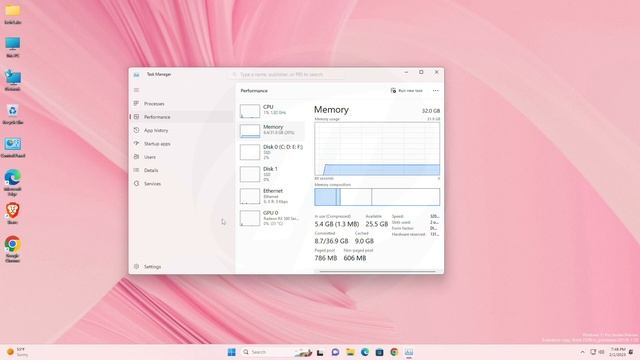Open App history clock icon
Viewport: 640px width, 360px height.
(x=136, y=130)
